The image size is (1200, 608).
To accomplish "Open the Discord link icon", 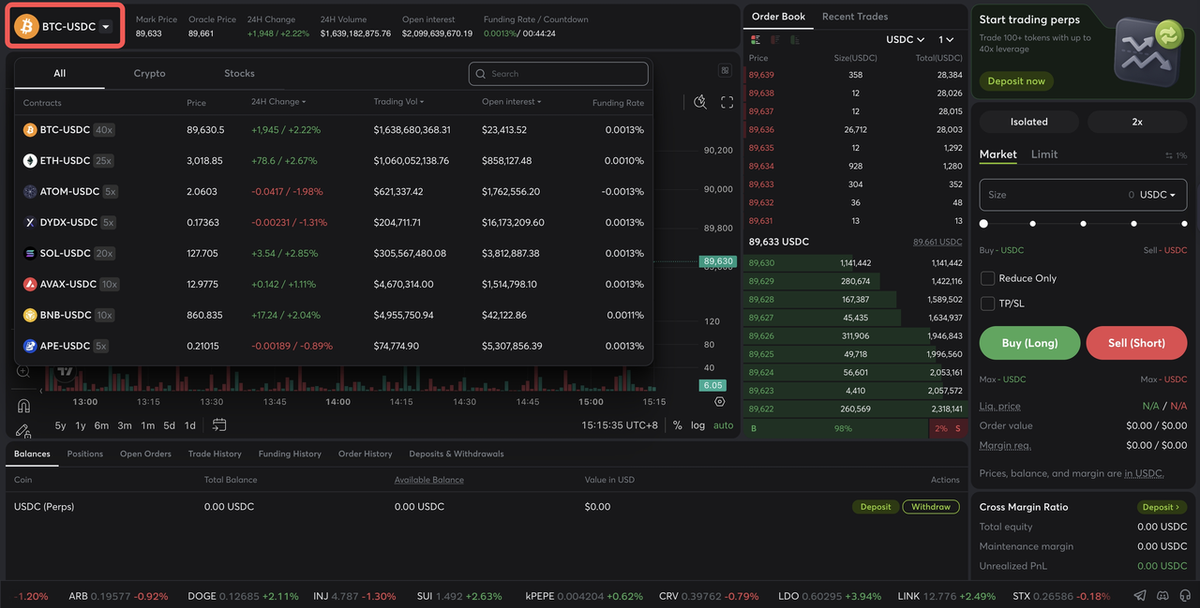I will coord(1164,596).
